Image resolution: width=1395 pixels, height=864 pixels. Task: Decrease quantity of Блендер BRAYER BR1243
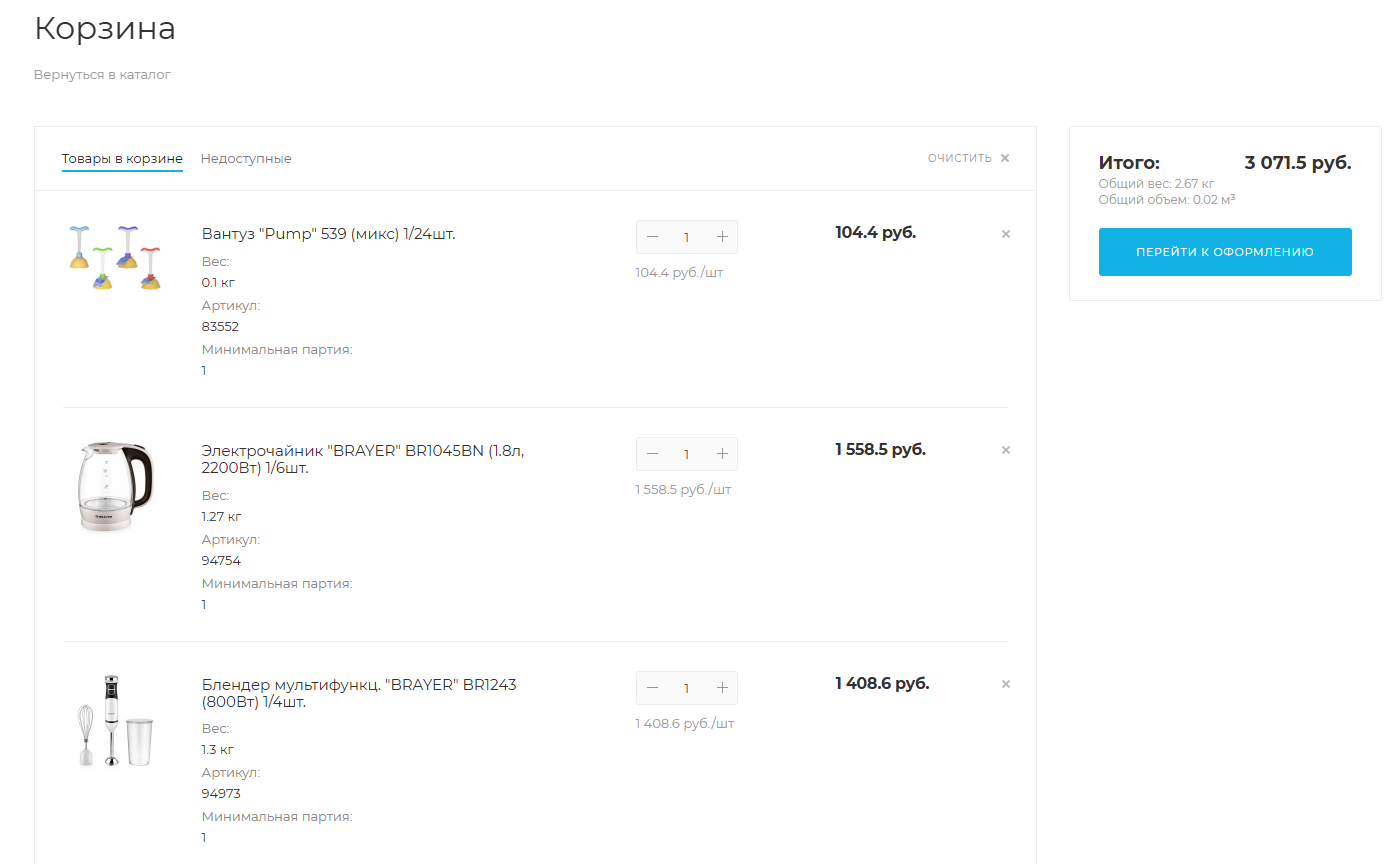pos(653,688)
